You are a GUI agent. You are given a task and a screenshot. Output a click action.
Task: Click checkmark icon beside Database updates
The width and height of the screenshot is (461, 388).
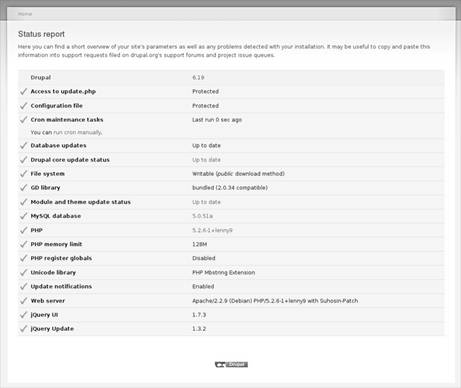coord(23,145)
